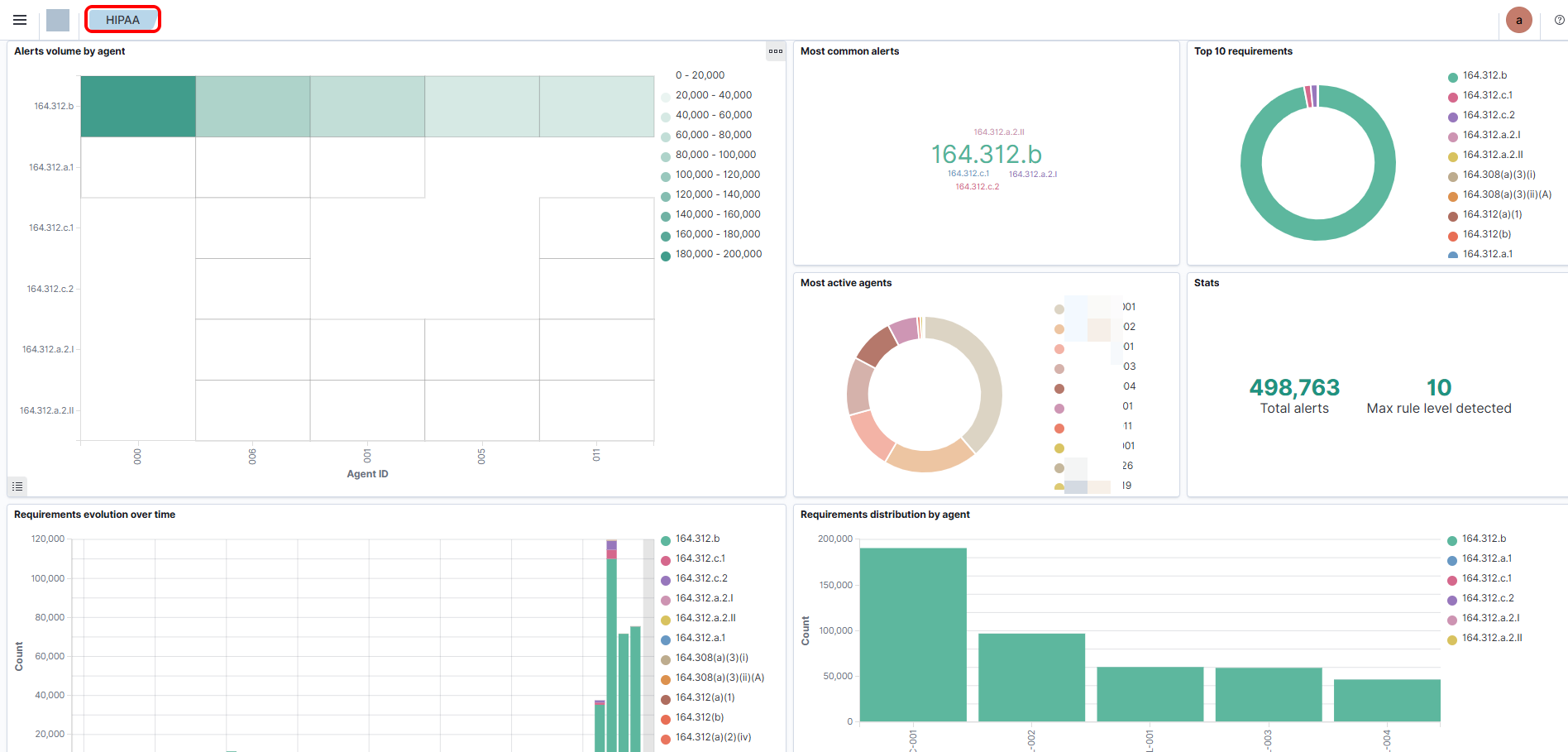The image size is (1568, 752).
Task: Click 164.312.a.2.II tag in the alerts tag cloud
Action: point(998,132)
